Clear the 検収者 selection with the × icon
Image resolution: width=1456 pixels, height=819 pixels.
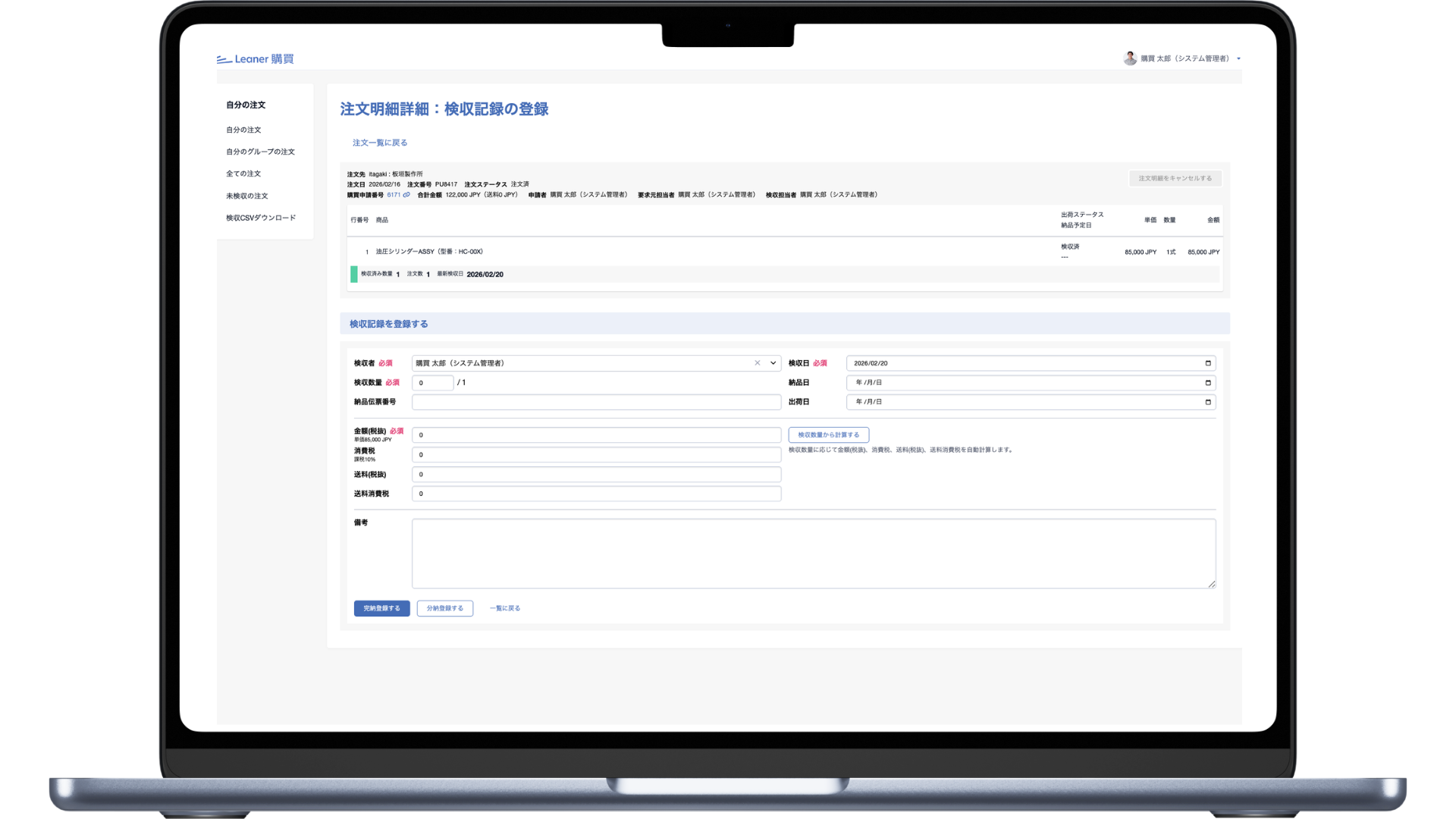click(757, 363)
